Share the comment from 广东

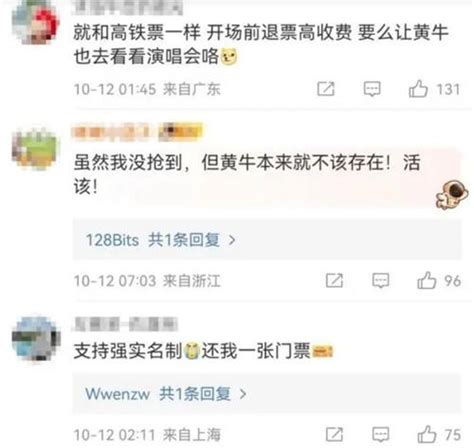(326, 89)
